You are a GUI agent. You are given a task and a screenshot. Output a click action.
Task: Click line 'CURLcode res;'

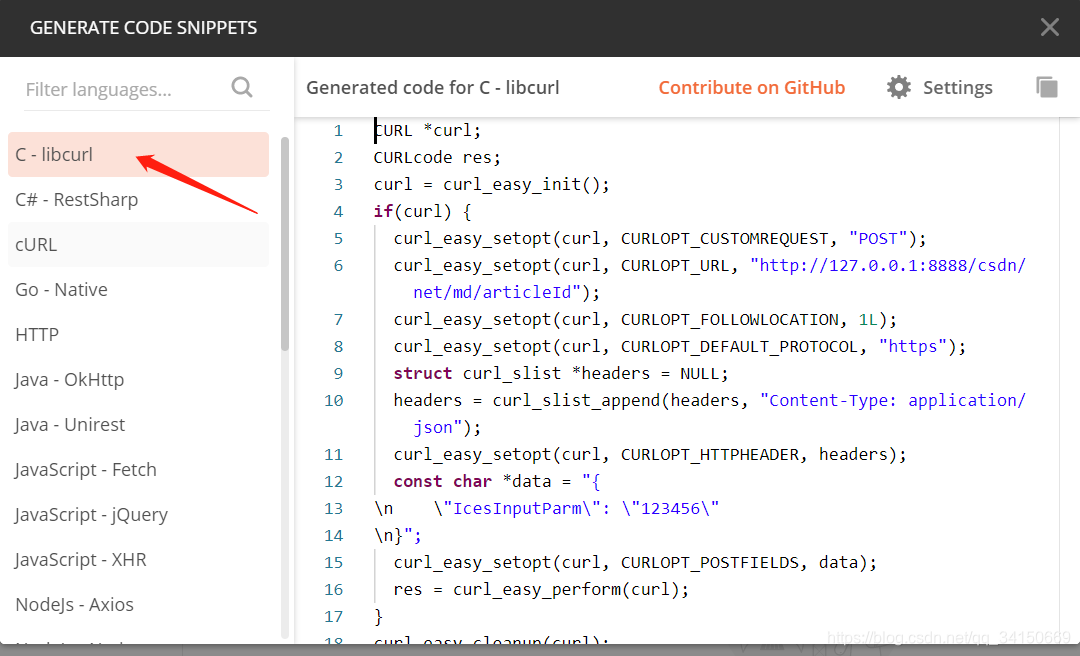[x=437, y=157]
